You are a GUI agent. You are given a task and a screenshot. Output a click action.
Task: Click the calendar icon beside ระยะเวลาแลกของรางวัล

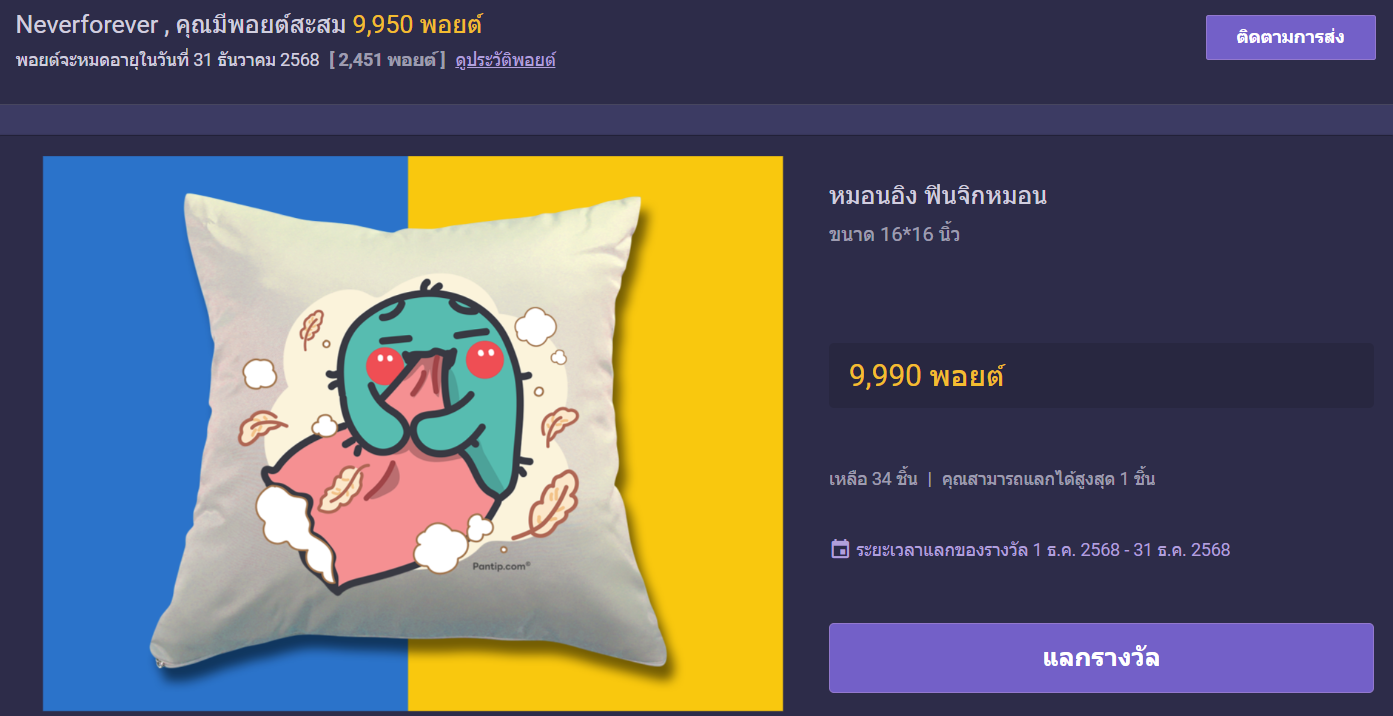(x=840, y=549)
